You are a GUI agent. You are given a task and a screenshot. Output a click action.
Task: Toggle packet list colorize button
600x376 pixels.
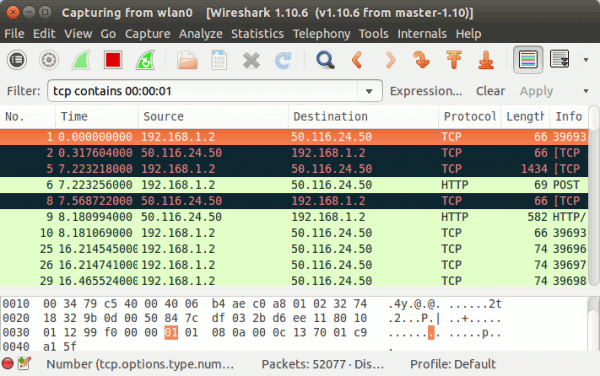[x=528, y=60]
